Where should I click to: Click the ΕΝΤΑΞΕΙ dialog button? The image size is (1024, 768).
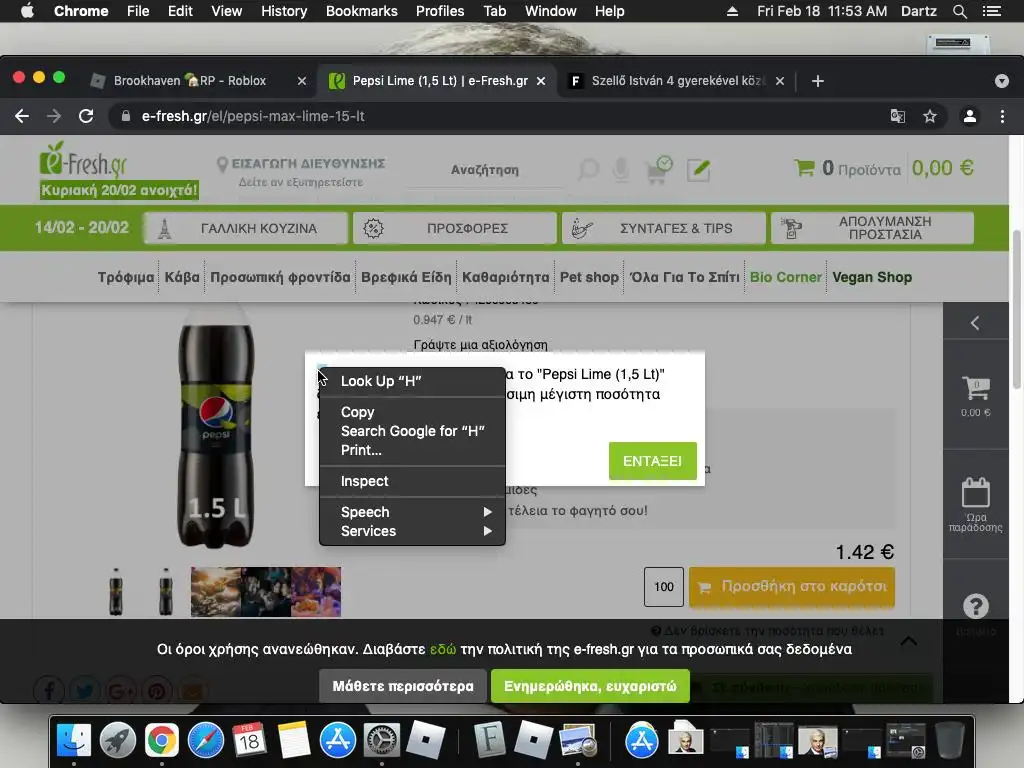(652, 461)
